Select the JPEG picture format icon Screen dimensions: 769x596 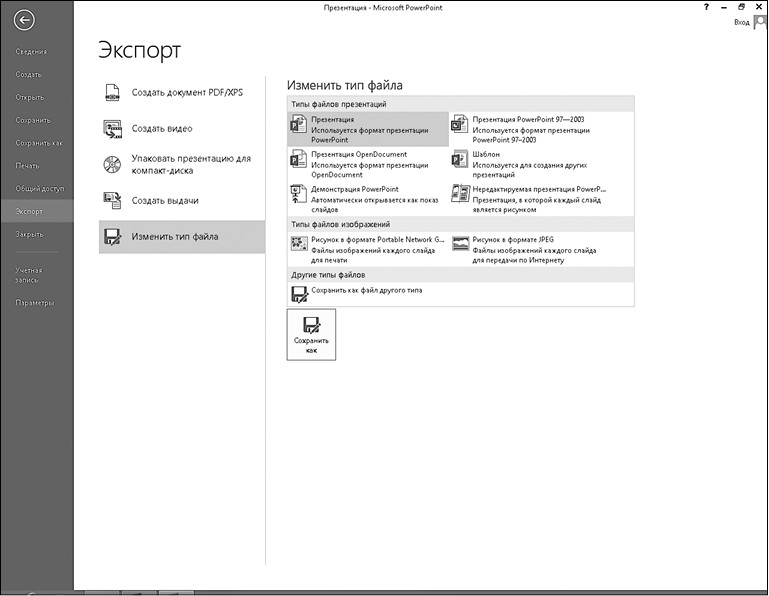coord(460,243)
